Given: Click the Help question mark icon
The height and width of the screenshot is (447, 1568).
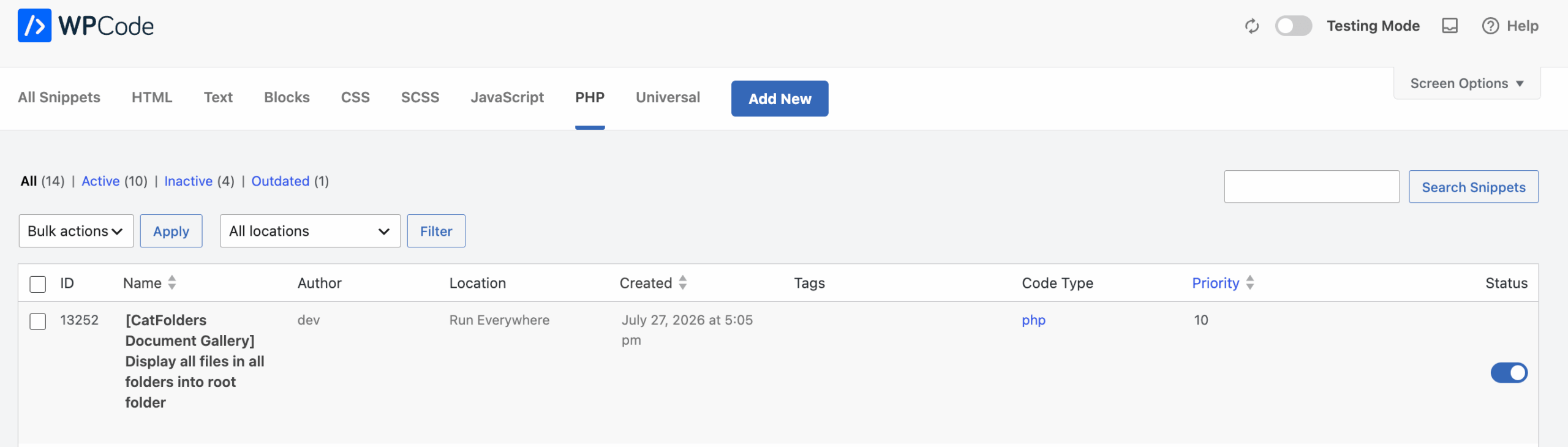Looking at the screenshot, I should click(1490, 26).
